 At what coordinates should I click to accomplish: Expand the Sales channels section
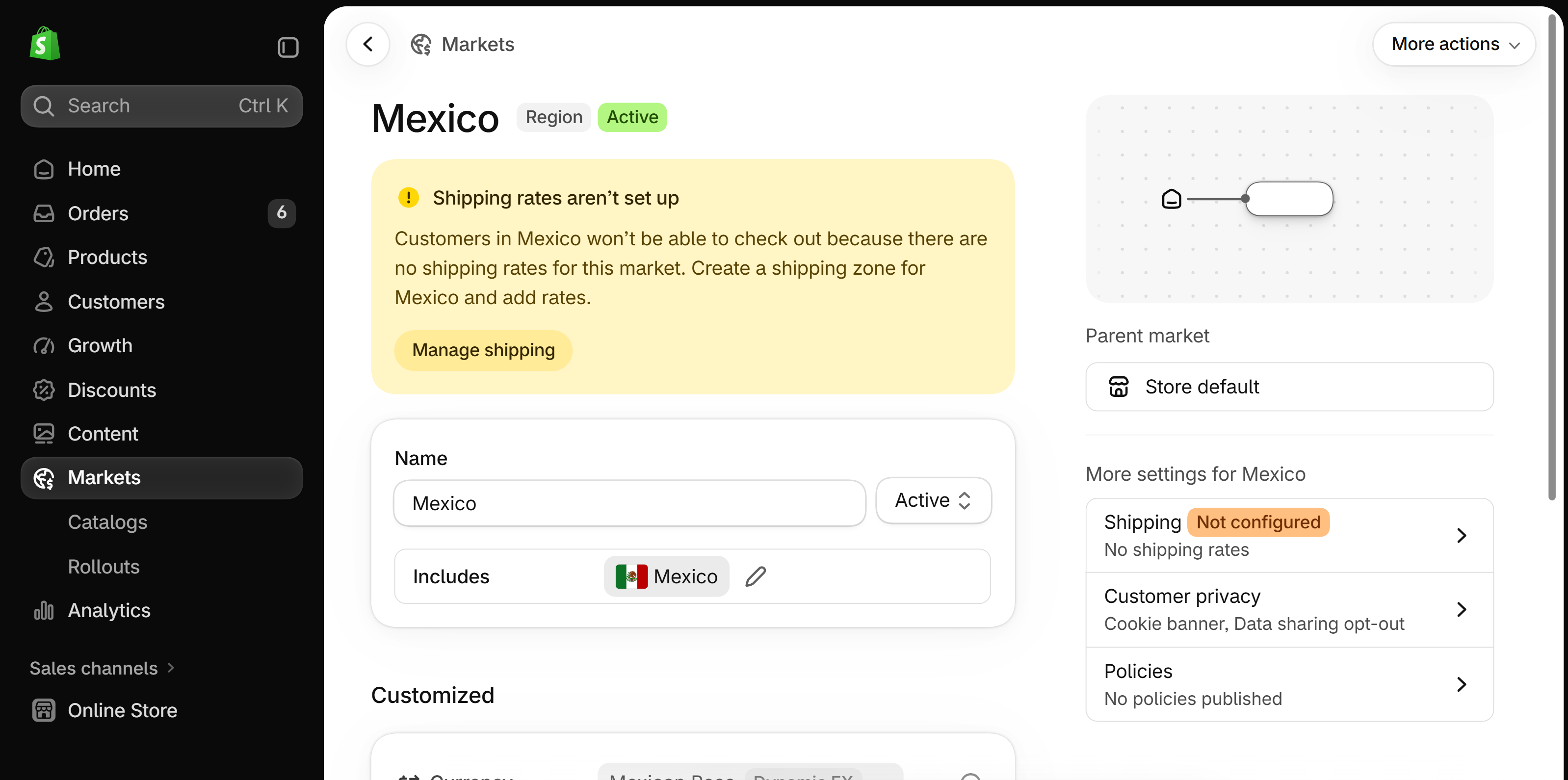coord(102,668)
